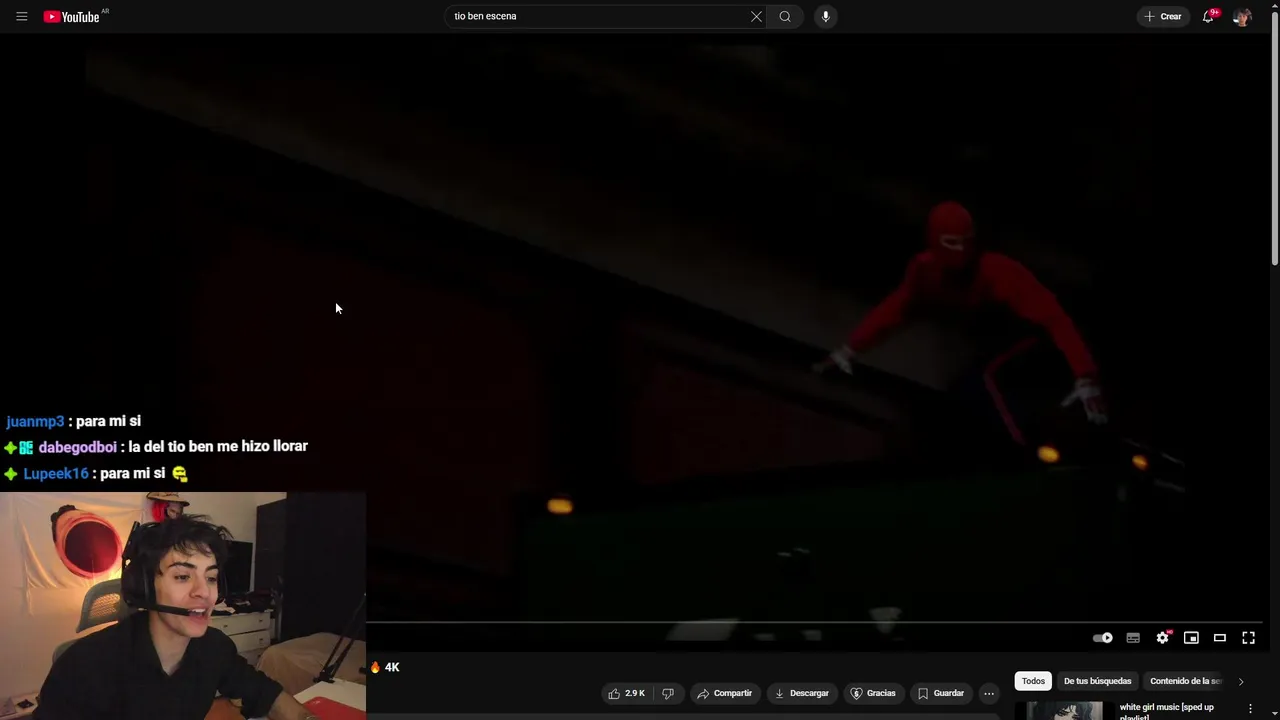
Task: Toggle the autoplay switch
Action: pos(1103,638)
